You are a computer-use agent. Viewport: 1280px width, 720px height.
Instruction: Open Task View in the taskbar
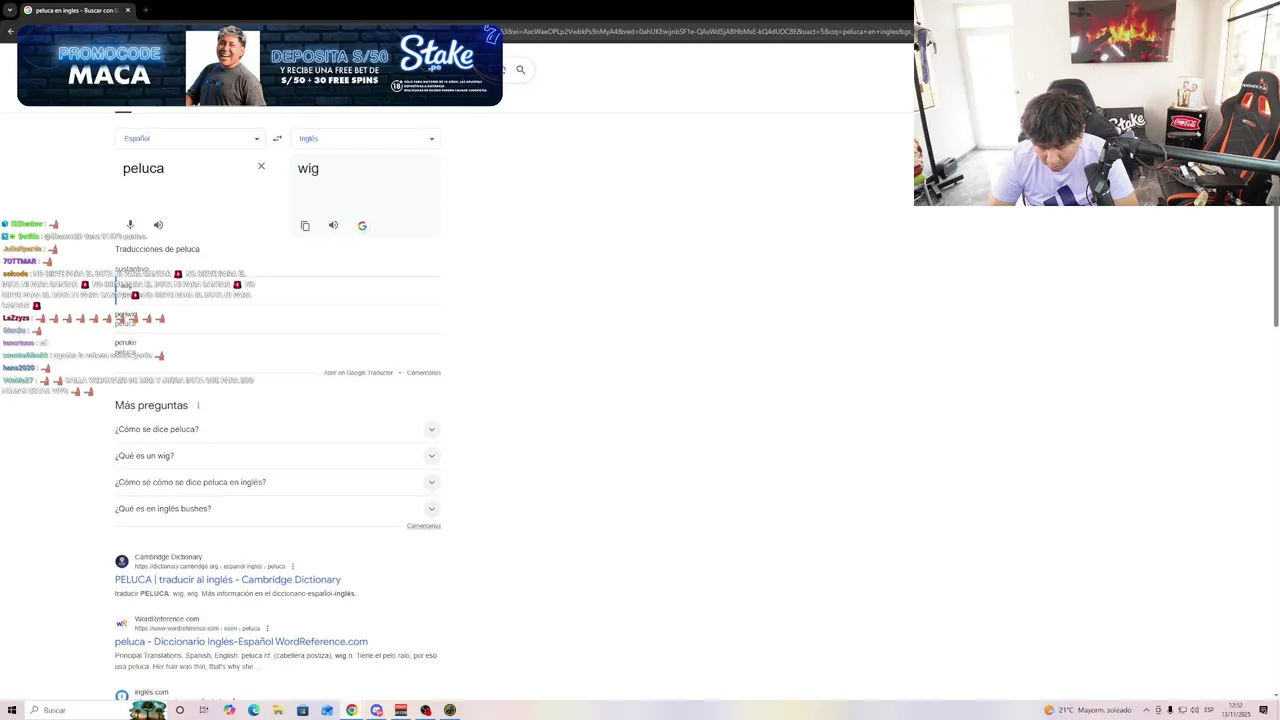tap(204, 710)
